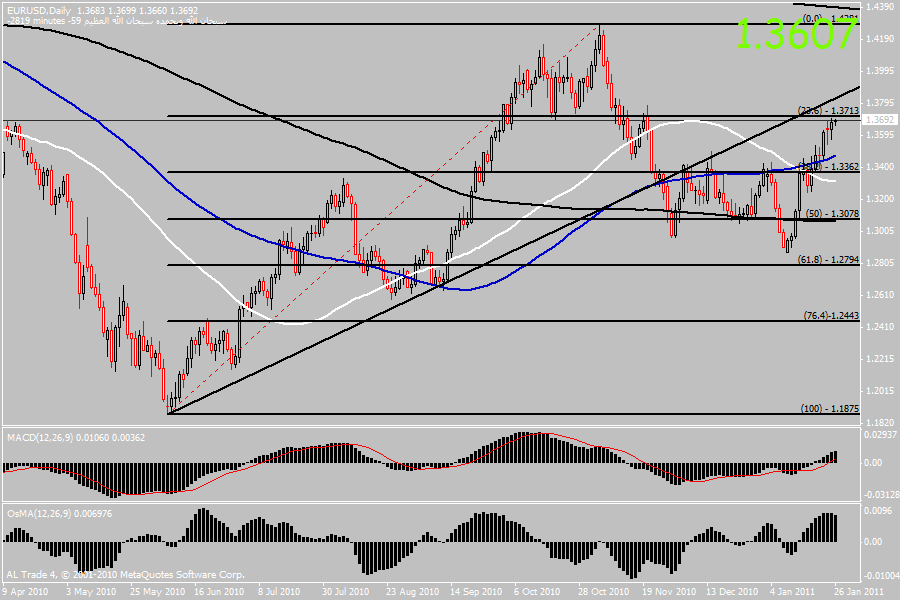
Task: Select the 100 Fibonacci level label at 1.1875
Action: click(829, 408)
